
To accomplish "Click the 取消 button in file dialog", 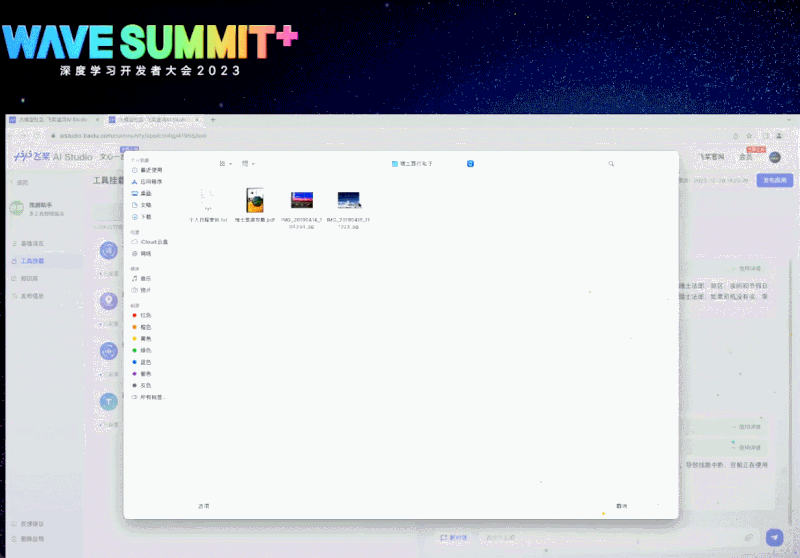I will pos(622,506).
